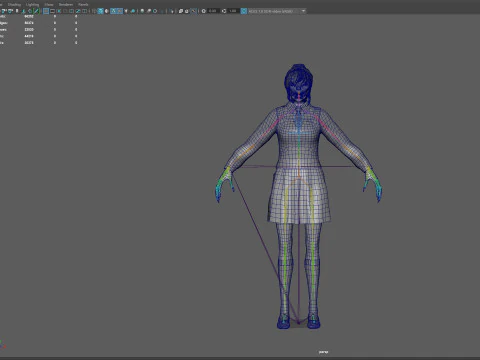Open the Panels menu
The image size is (480, 360).
point(83,5)
